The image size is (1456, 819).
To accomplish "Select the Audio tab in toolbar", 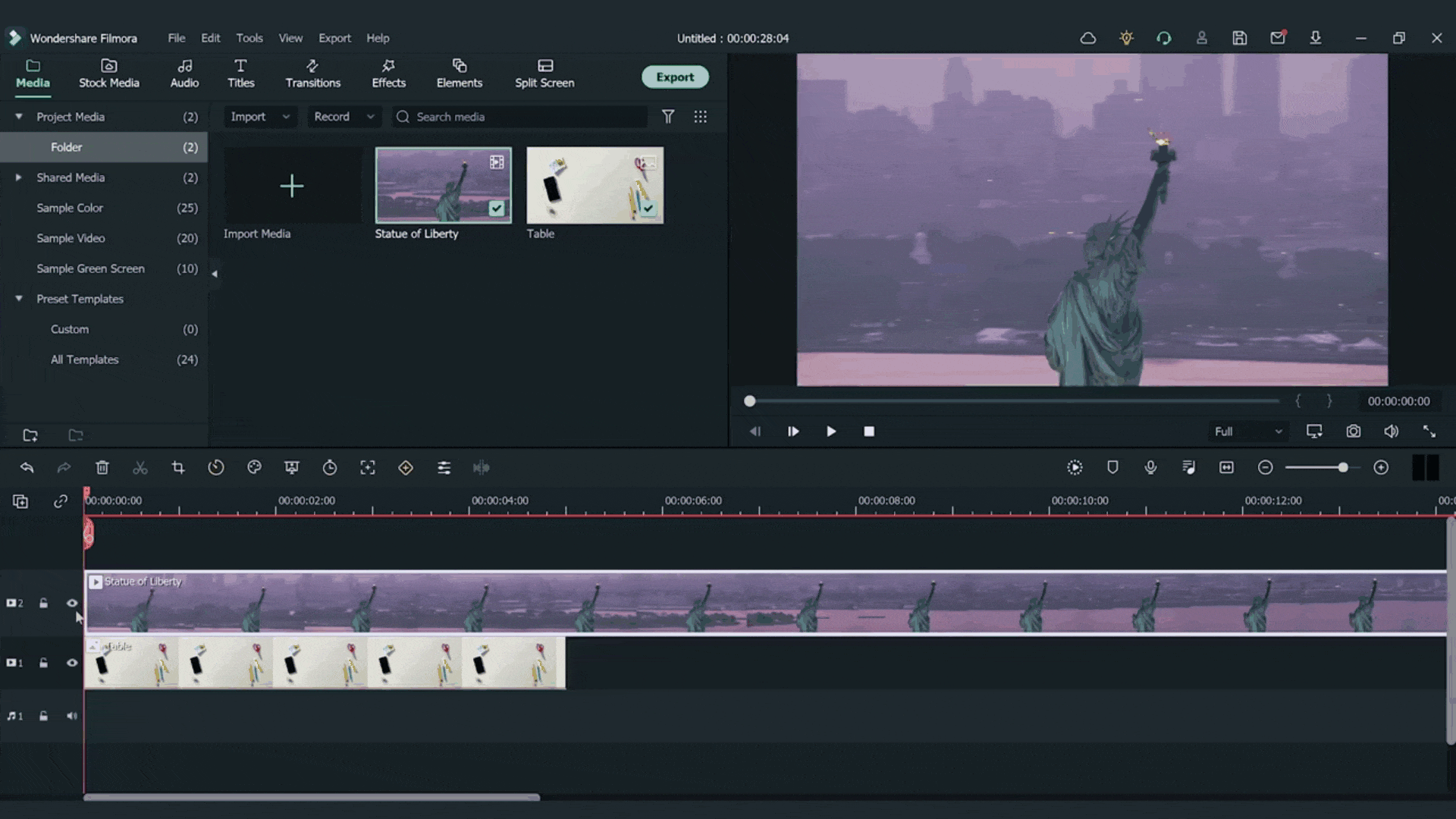I will click(184, 73).
